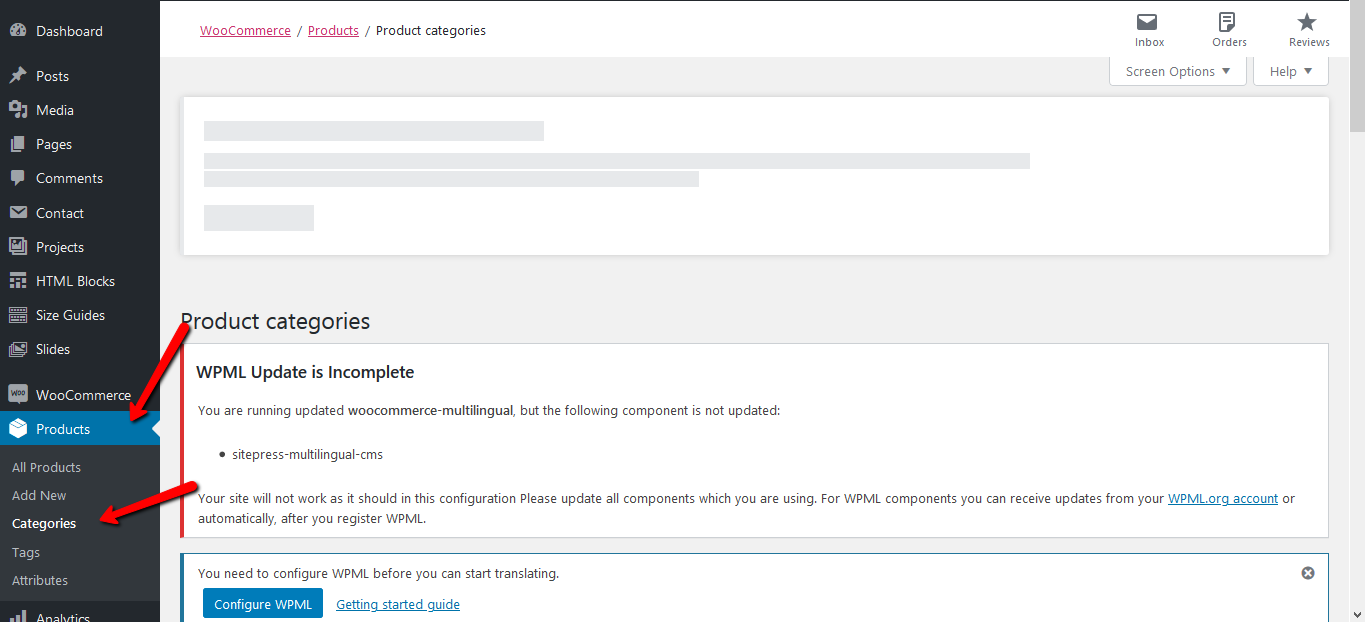Screen dimensions: 1365x622
Task: Click the WooCommerce breadcrumb link
Action: point(245,30)
